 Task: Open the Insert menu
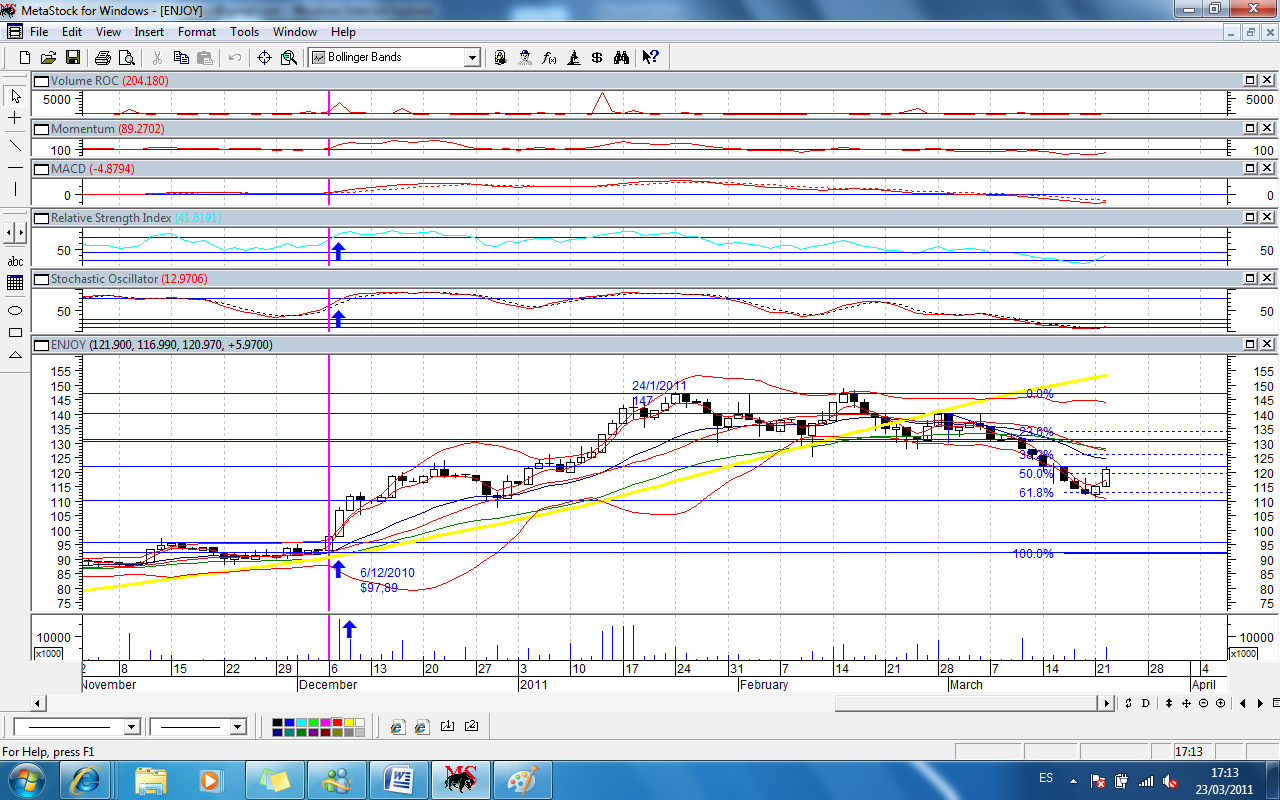point(149,32)
